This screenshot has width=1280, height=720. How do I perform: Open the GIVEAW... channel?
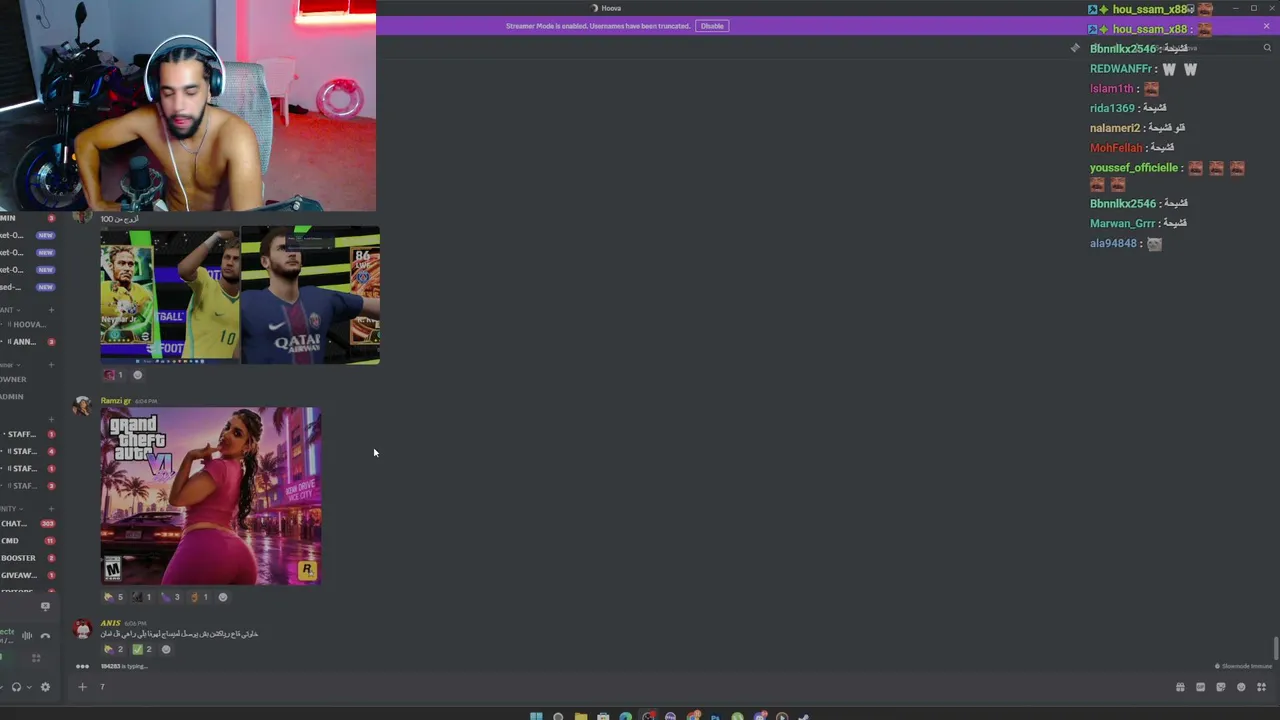pyautogui.click(x=28, y=575)
